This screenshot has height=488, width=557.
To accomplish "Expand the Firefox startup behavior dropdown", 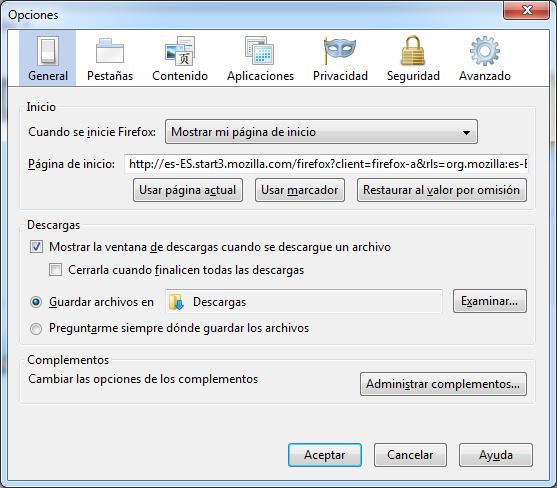I will coord(321,132).
